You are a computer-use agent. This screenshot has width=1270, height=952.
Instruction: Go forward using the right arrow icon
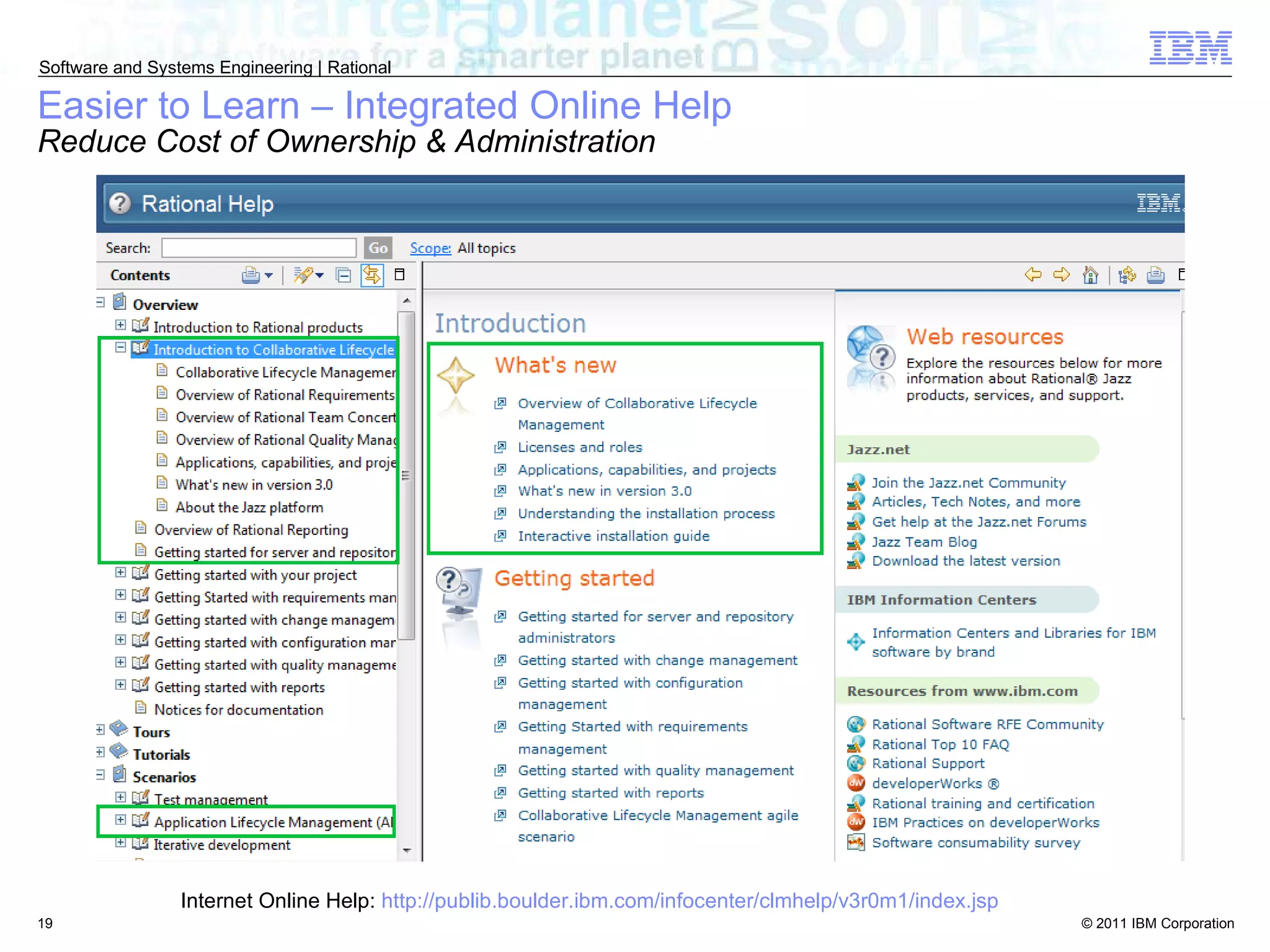pos(1062,274)
